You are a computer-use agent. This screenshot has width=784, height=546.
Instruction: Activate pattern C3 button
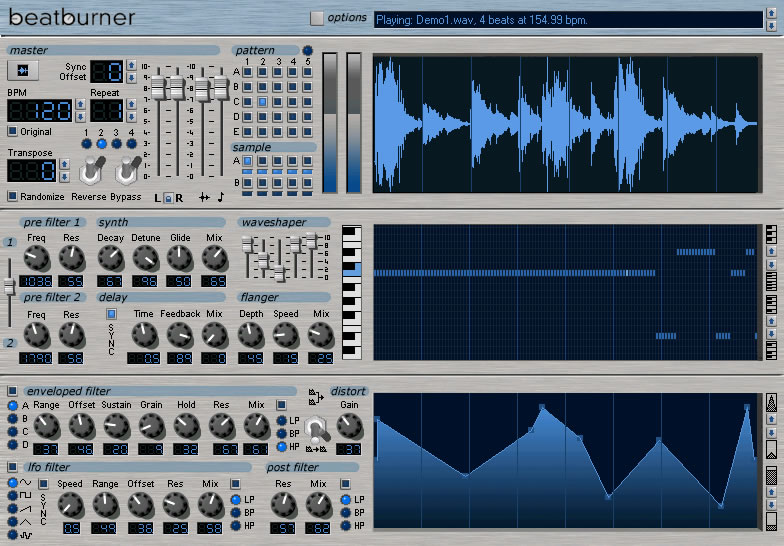tap(278, 102)
